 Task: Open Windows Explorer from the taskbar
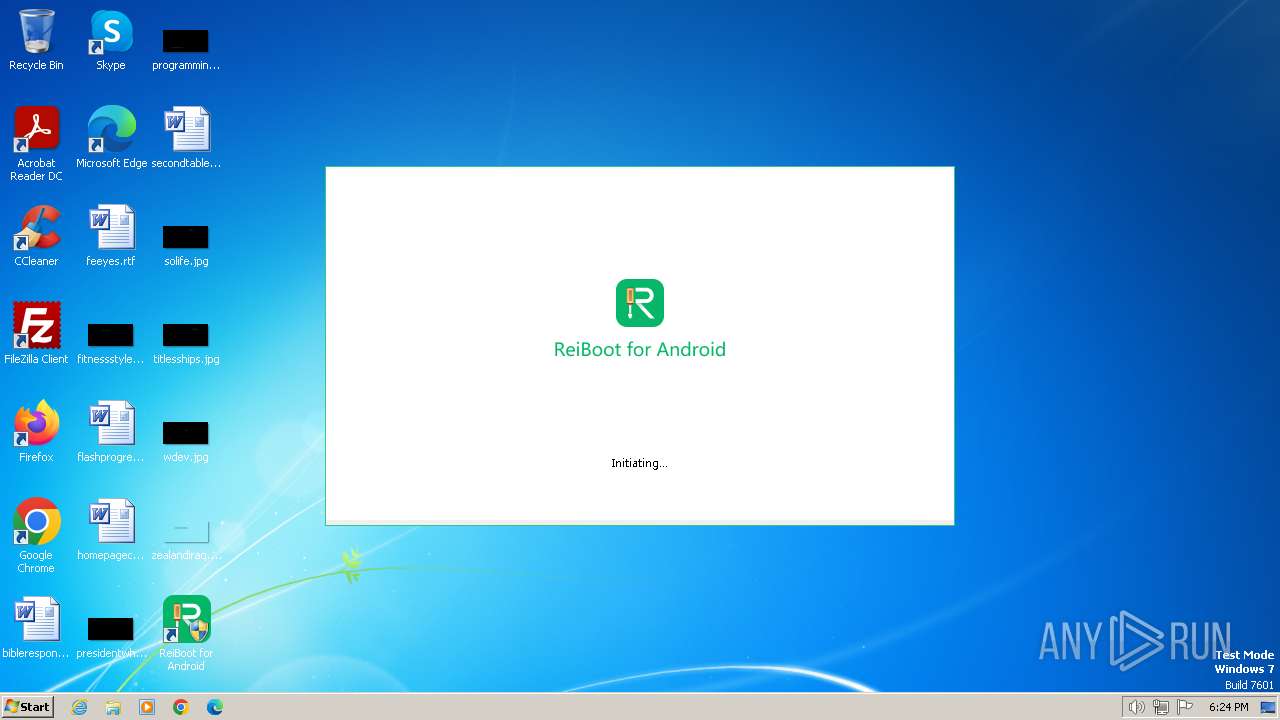point(113,707)
